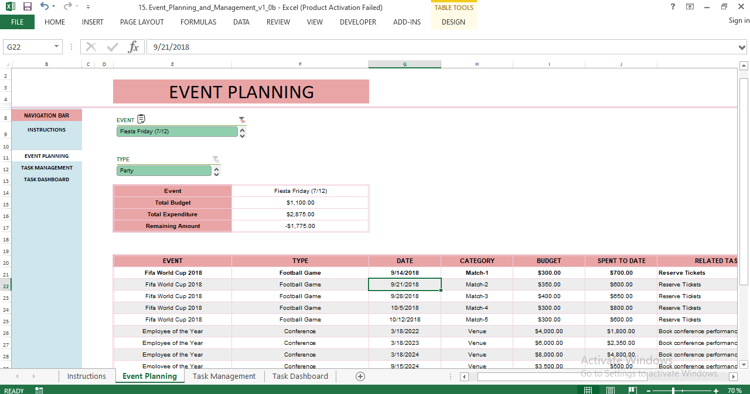
Task: Click the Insert Function fx icon
Action: point(133,47)
